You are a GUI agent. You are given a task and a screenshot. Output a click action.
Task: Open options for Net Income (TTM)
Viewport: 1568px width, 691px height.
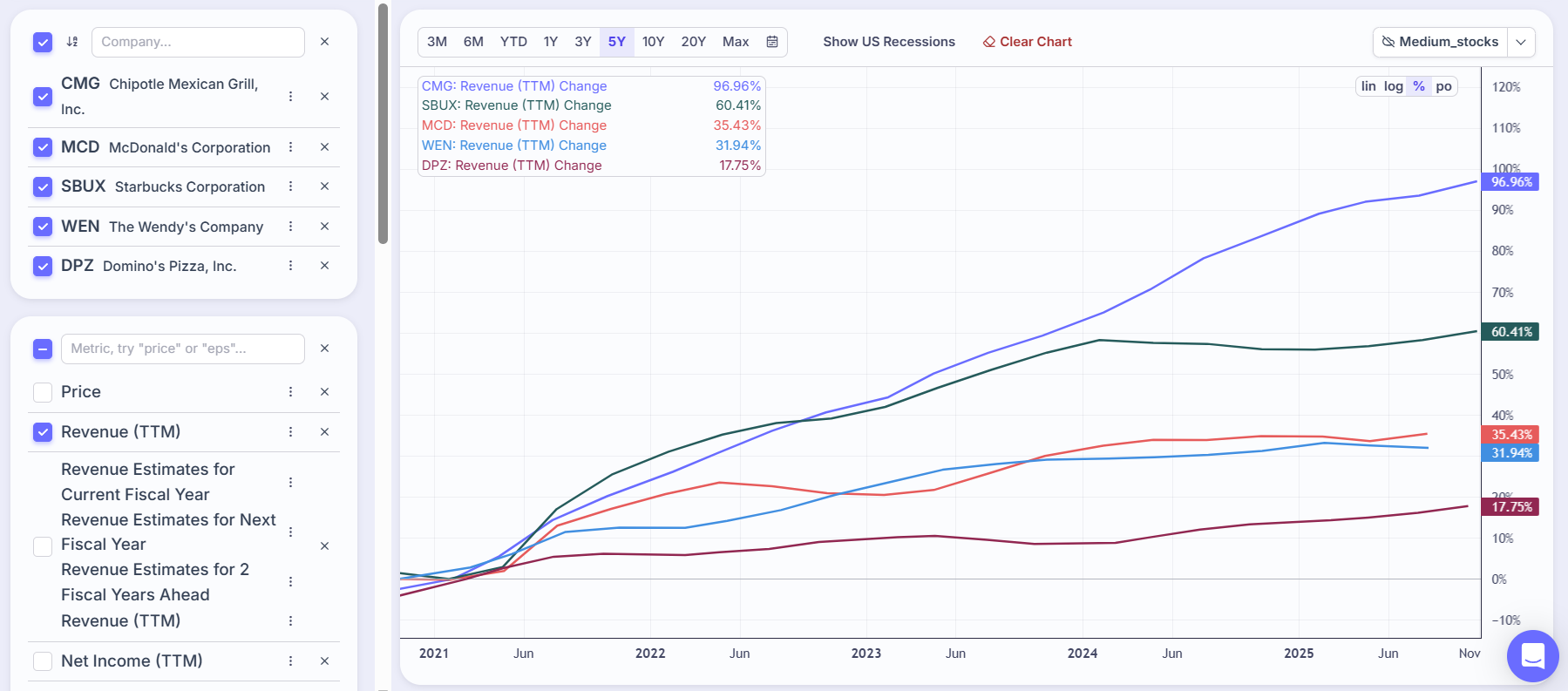pyautogui.click(x=290, y=661)
